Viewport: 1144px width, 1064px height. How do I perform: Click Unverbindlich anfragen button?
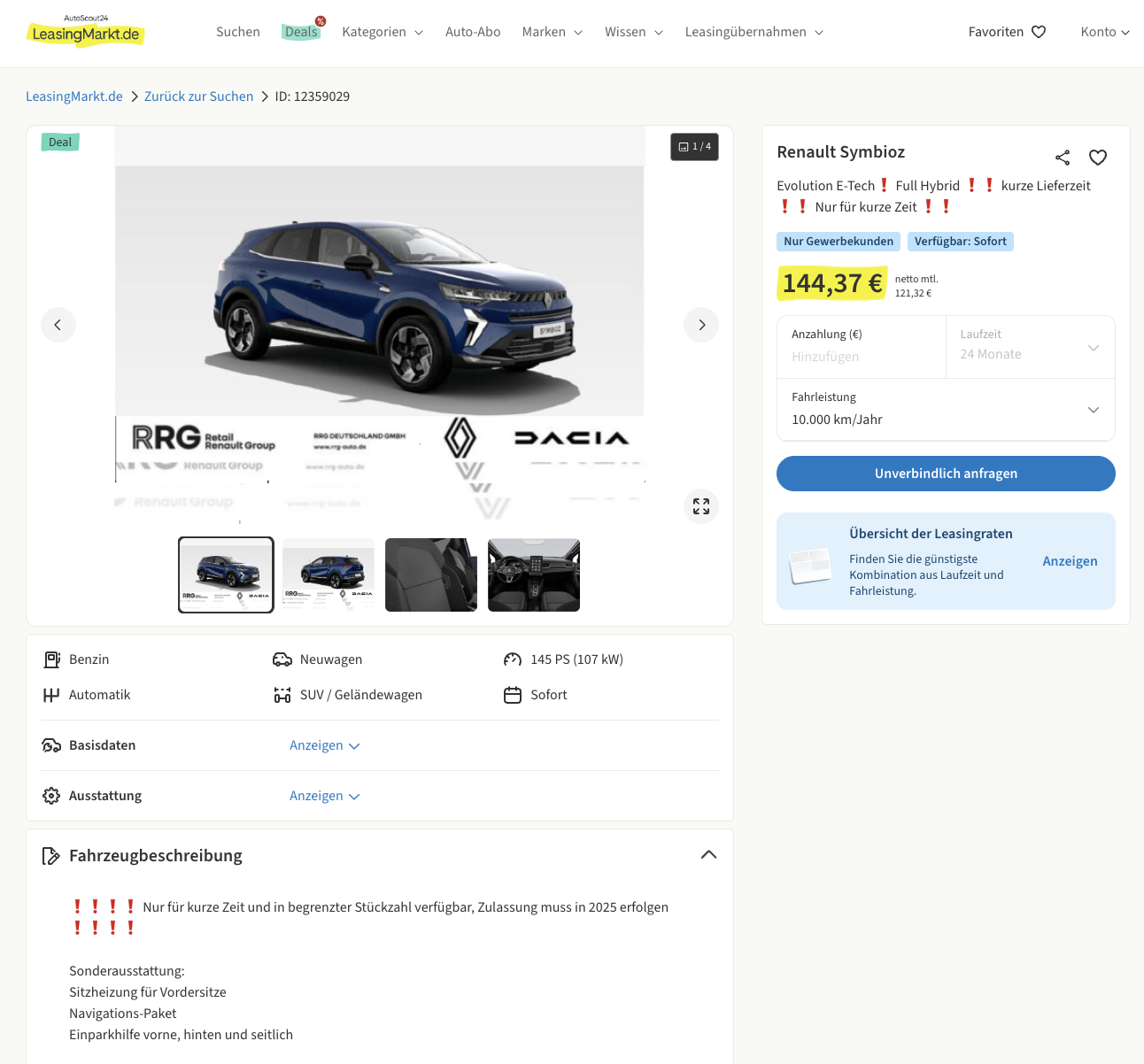(946, 474)
